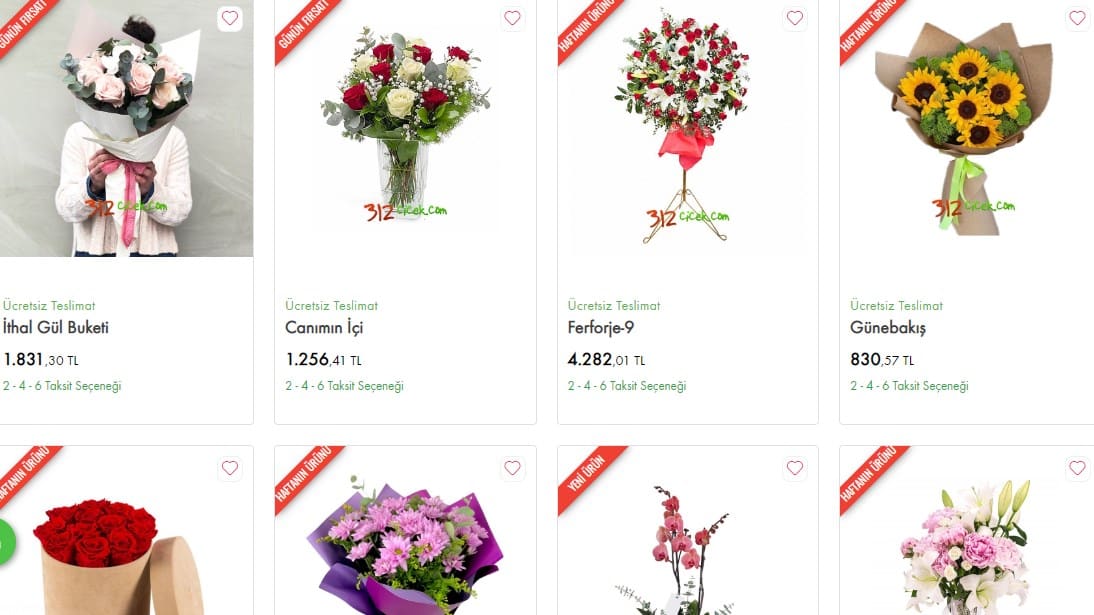Click installment options under Ferforje-9
The image size is (1094, 615).
pyautogui.click(x=627, y=385)
